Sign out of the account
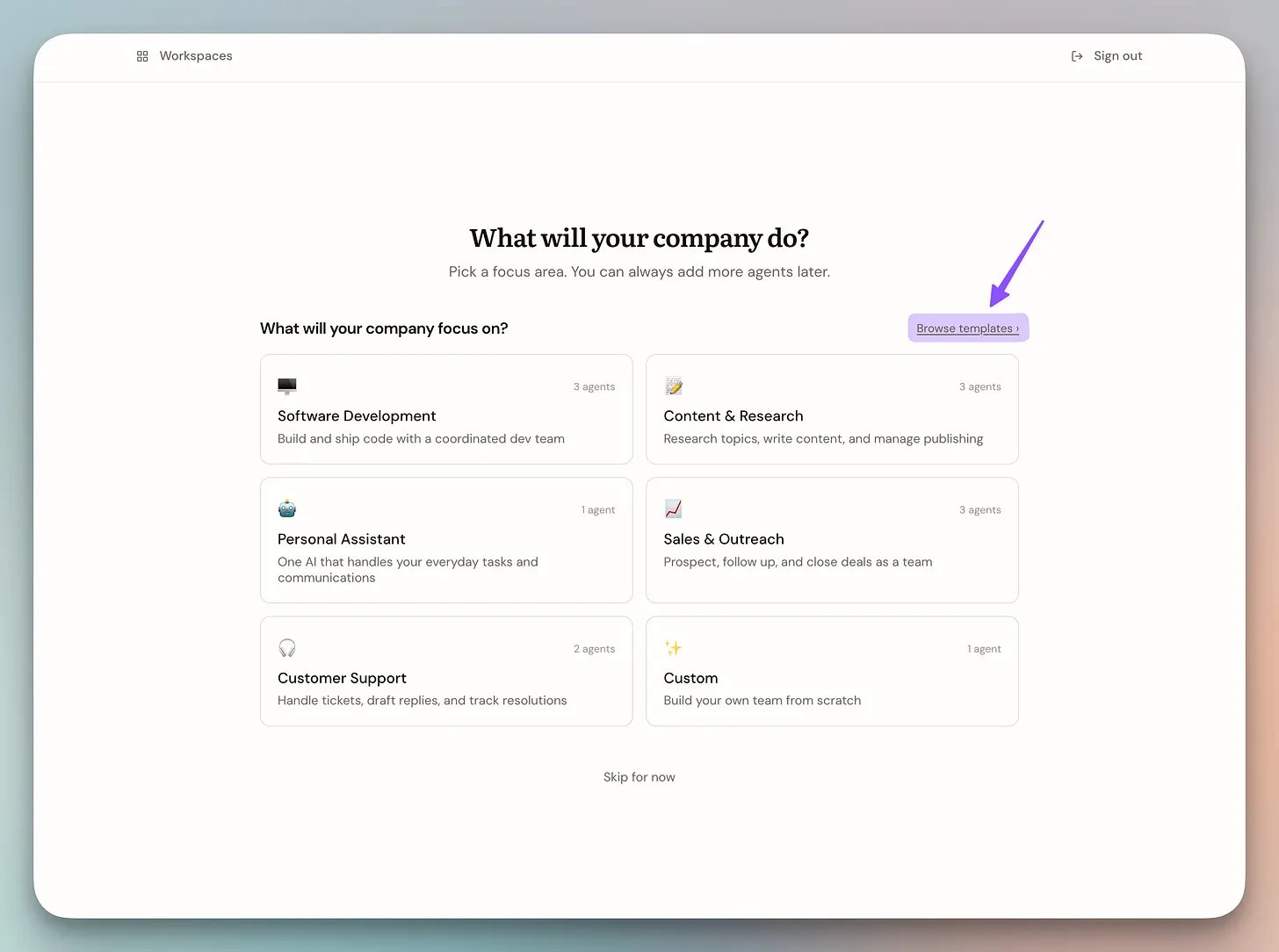This screenshot has height=952, width=1279. (x=1107, y=56)
